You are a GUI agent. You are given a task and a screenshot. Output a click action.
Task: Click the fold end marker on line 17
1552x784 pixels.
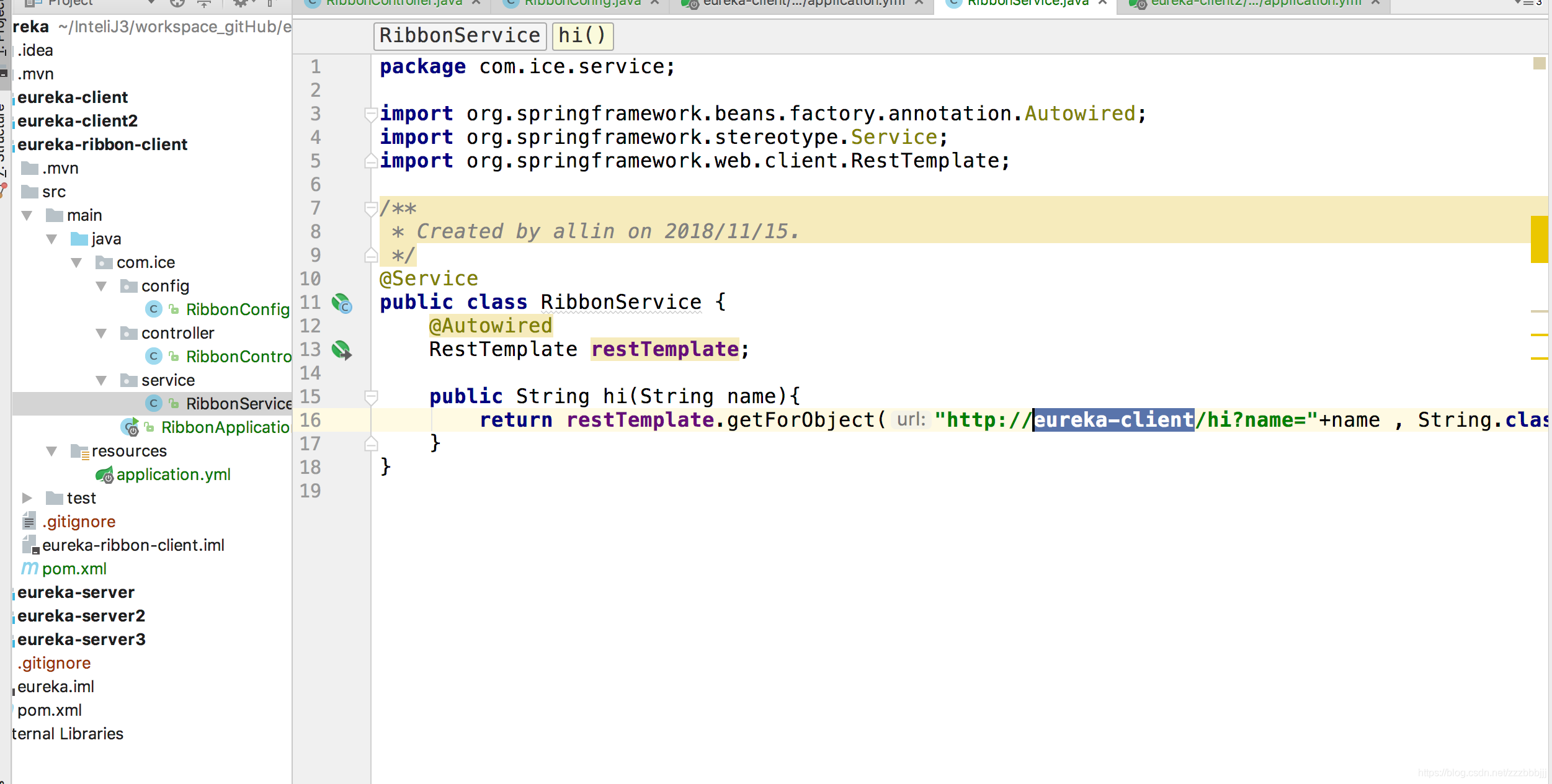[x=371, y=443]
